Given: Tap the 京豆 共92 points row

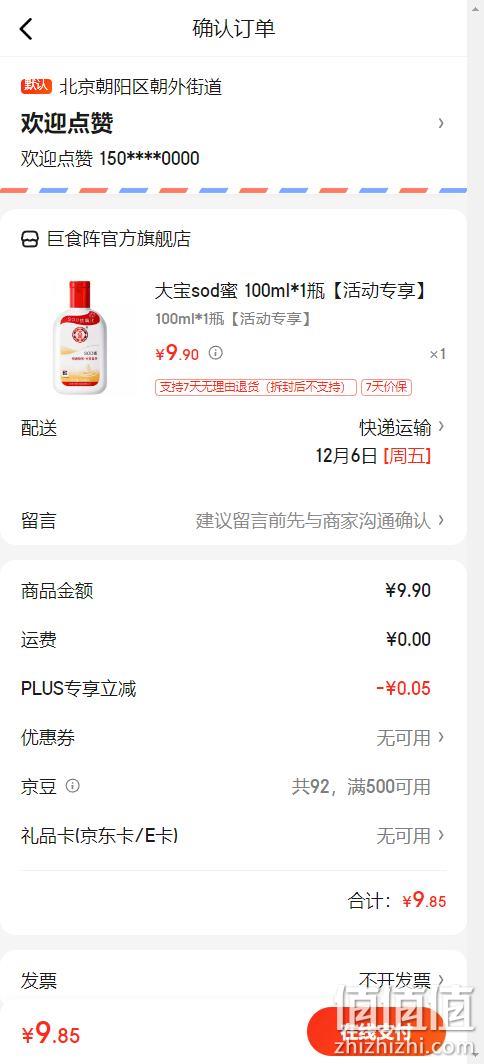Looking at the screenshot, I should 234,786.
